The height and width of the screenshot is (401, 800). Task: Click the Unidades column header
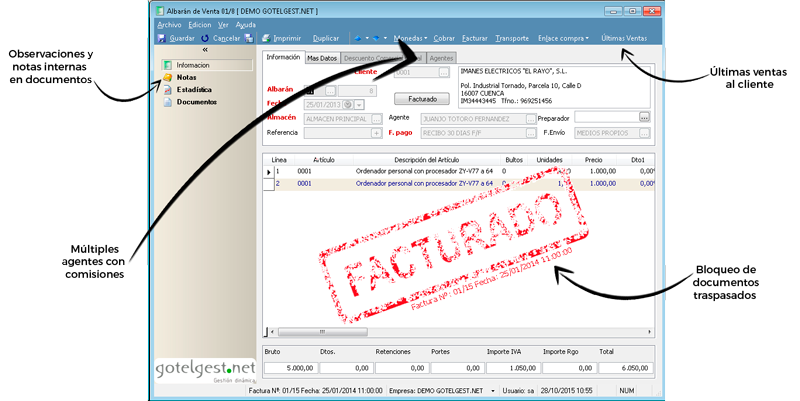coord(549,160)
